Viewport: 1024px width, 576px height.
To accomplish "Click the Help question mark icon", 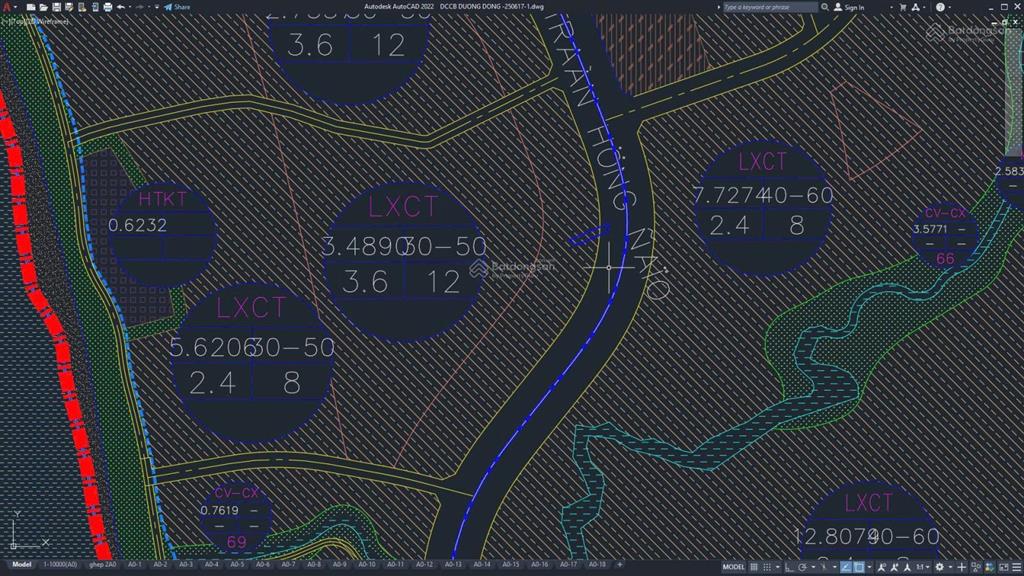I will pyautogui.click(x=939, y=7).
